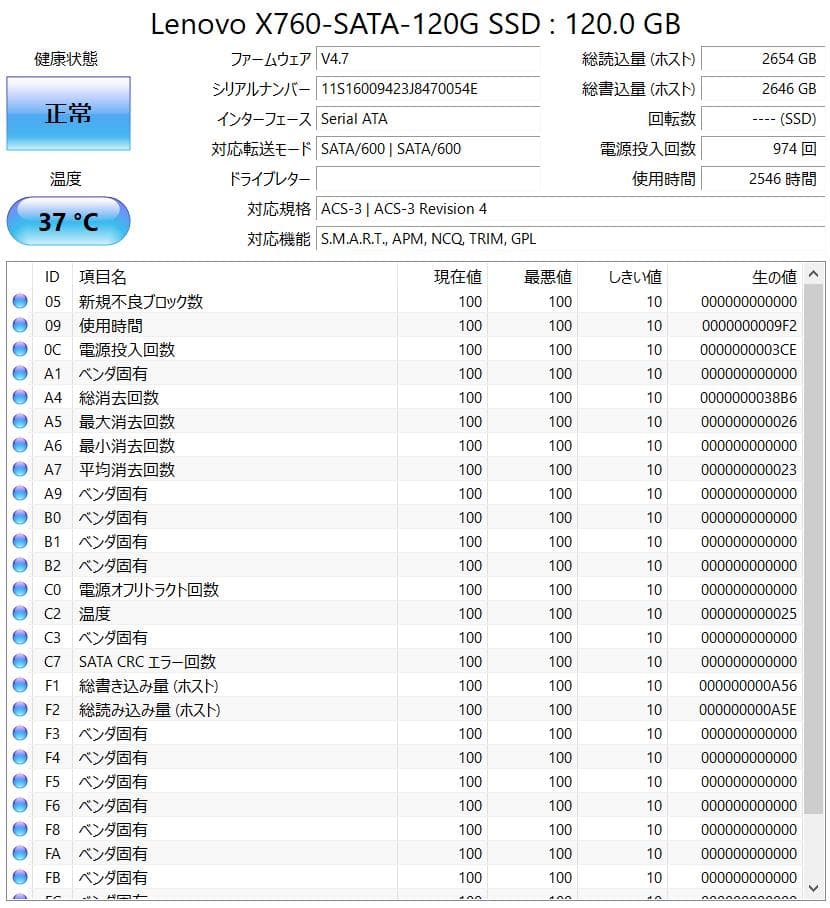Click blue status icon for row 05

tap(20, 302)
